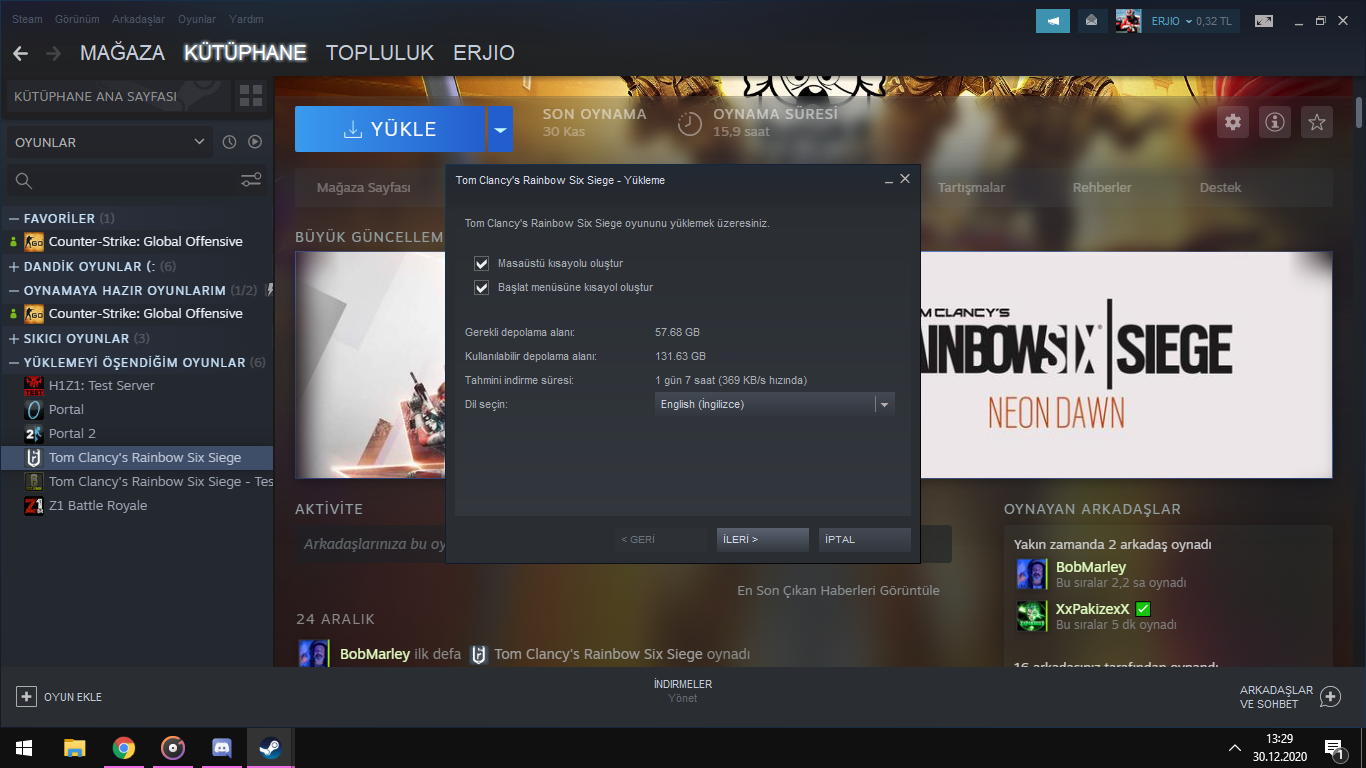Expand the DANDİK OYUNLAR category
This screenshot has height=768, width=1366.
click(14, 266)
